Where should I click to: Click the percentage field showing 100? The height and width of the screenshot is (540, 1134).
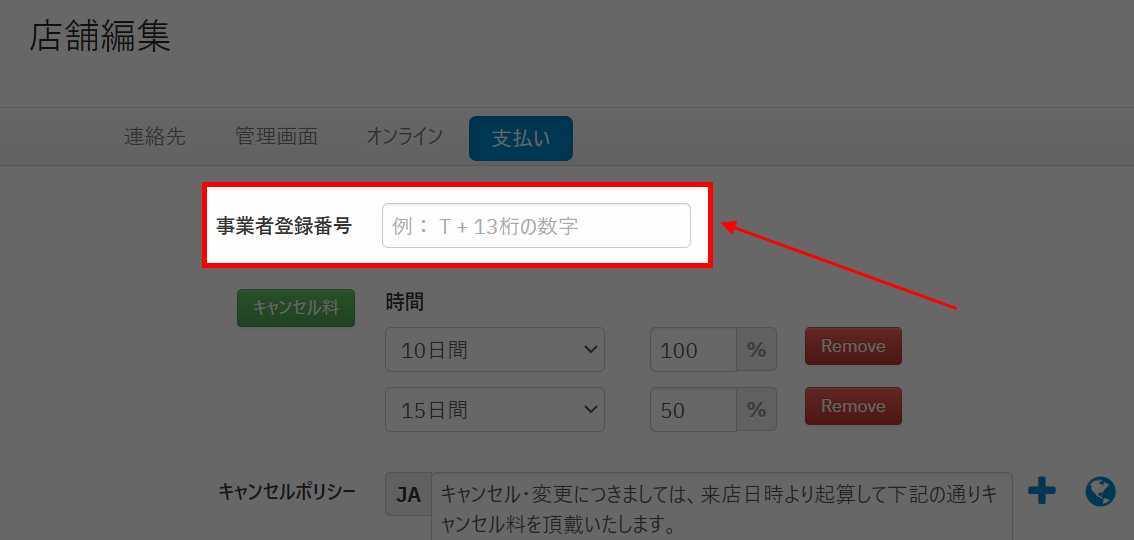pos(693,350)
